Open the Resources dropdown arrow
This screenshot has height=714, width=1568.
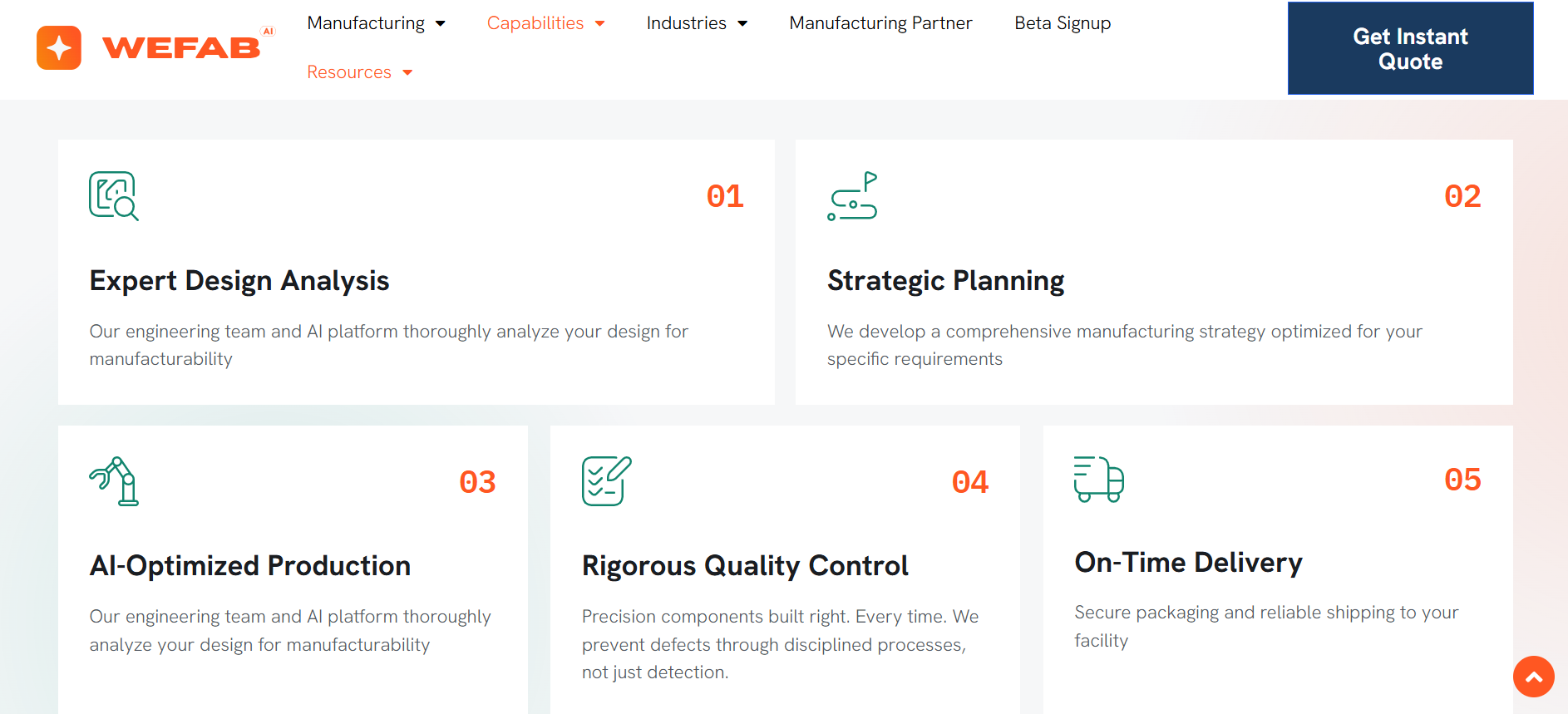point(407,72)
